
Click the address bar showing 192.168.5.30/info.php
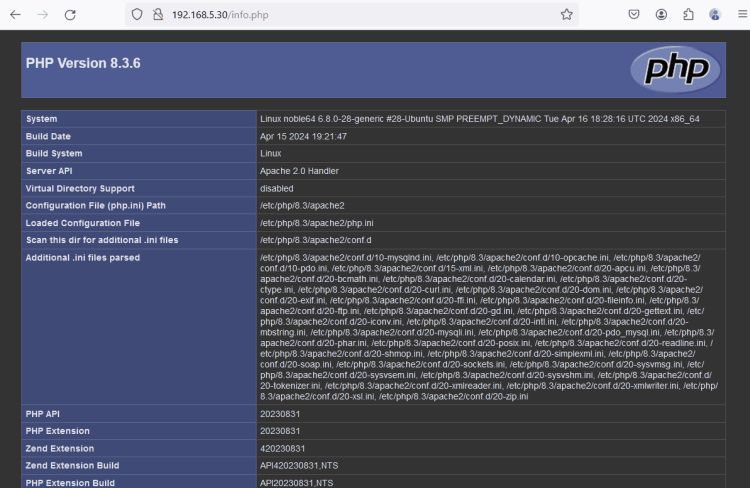[x=350, y=15]
